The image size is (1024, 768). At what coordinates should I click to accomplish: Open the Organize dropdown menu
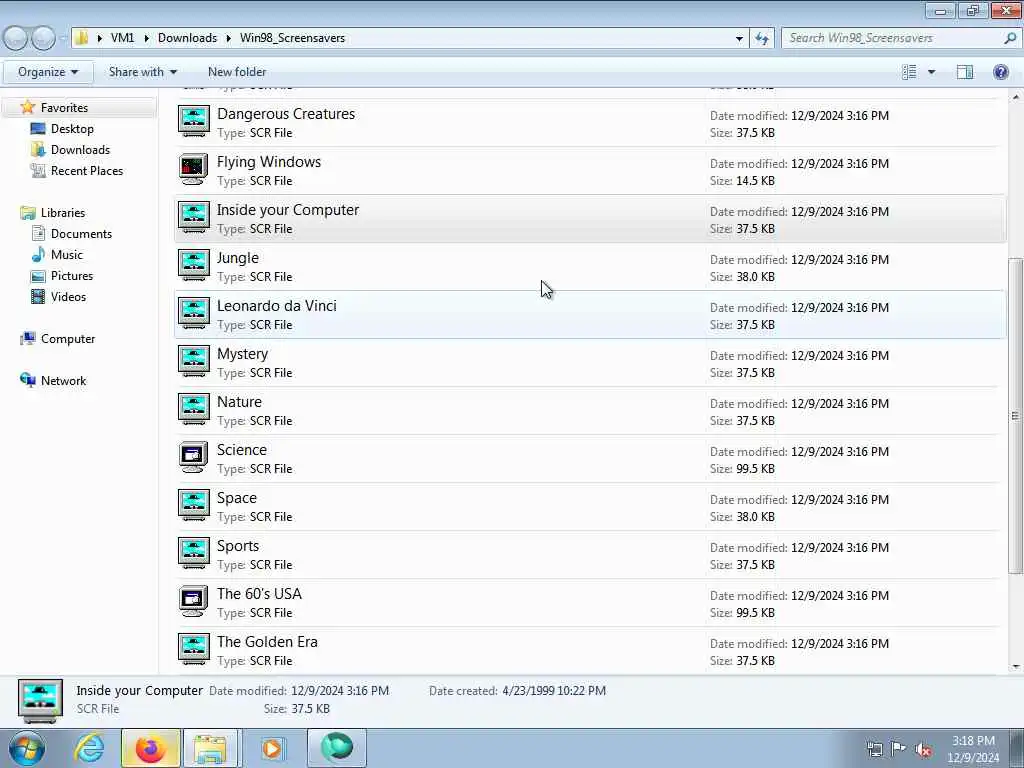(48, 72)
